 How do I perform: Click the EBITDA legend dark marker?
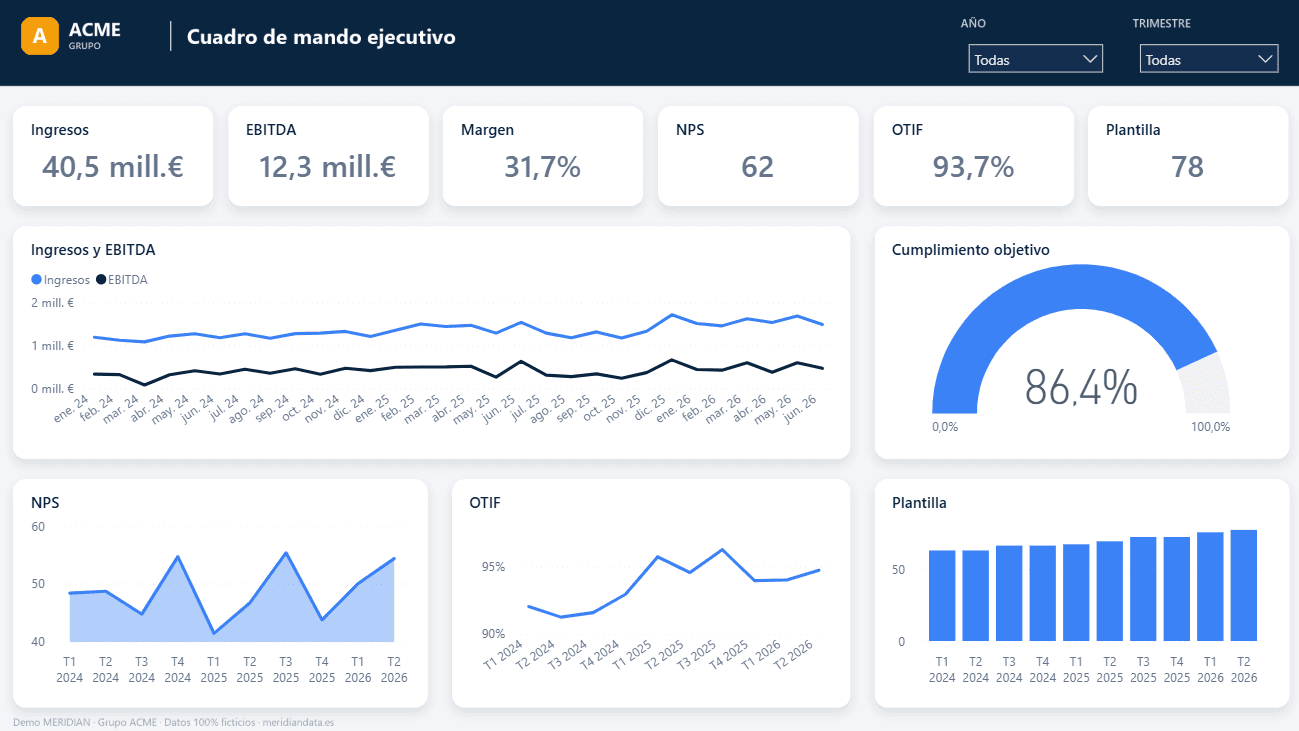point(101,280)
